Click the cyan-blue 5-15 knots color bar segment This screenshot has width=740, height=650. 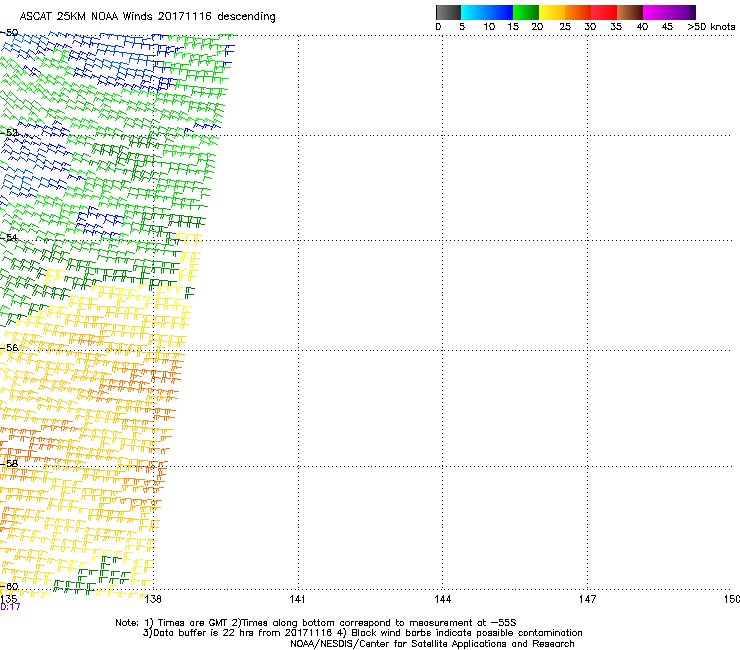click(487, 12)
